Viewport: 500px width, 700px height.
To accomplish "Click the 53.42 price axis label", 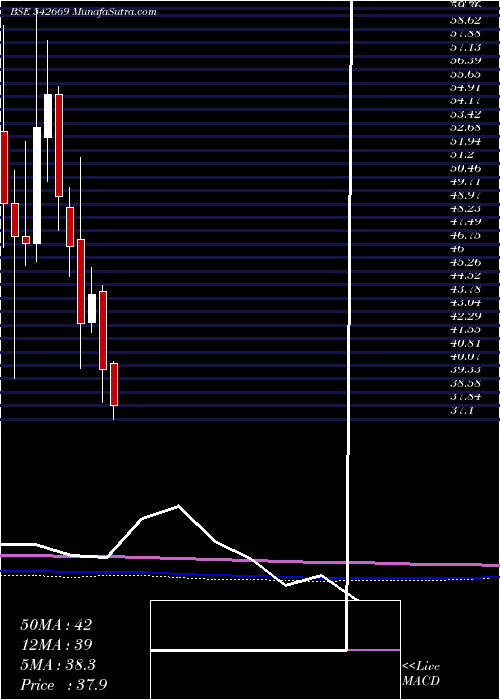I will click(x=465, y=114).
